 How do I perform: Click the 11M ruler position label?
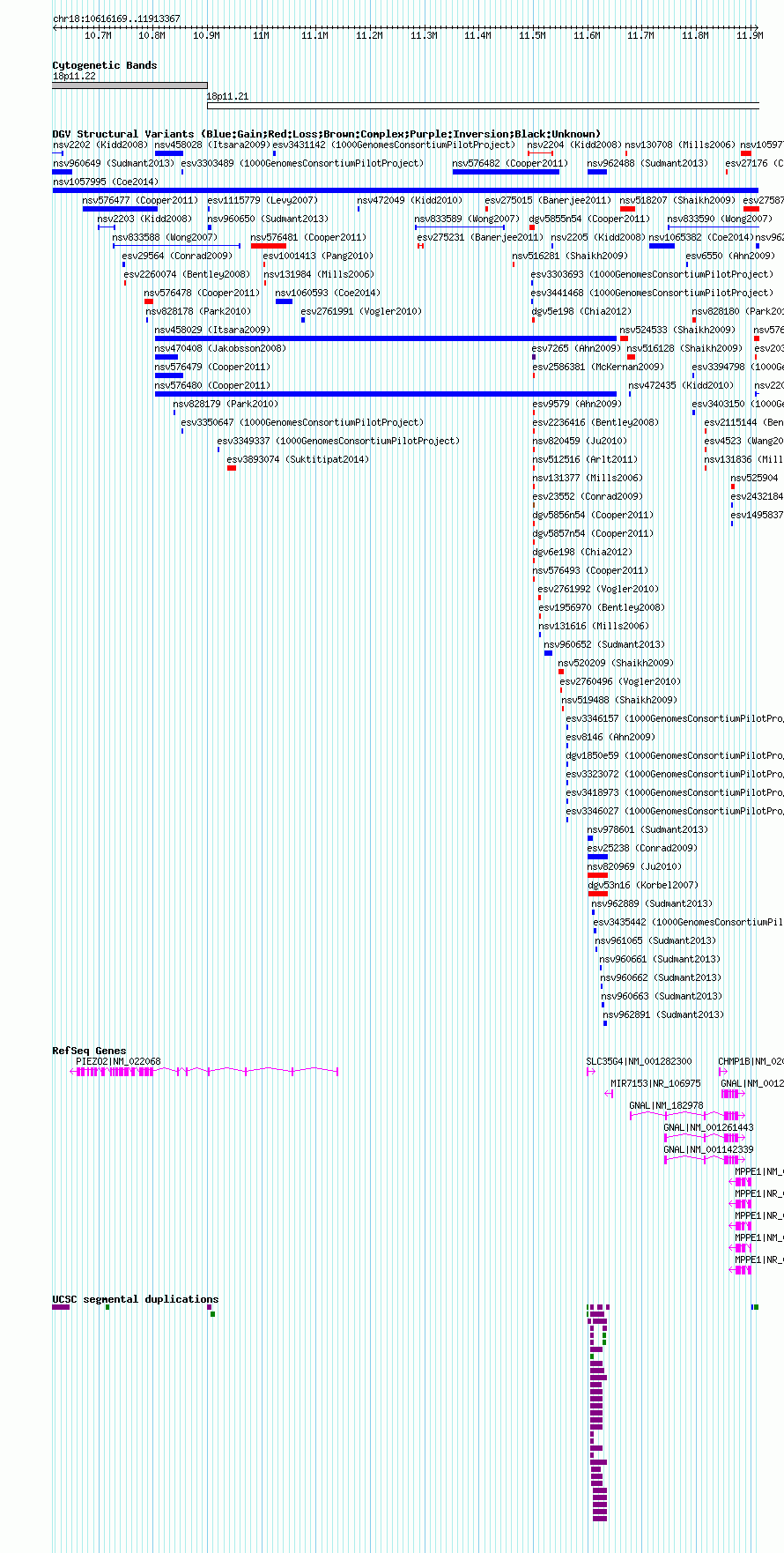(x=261, y=35)
